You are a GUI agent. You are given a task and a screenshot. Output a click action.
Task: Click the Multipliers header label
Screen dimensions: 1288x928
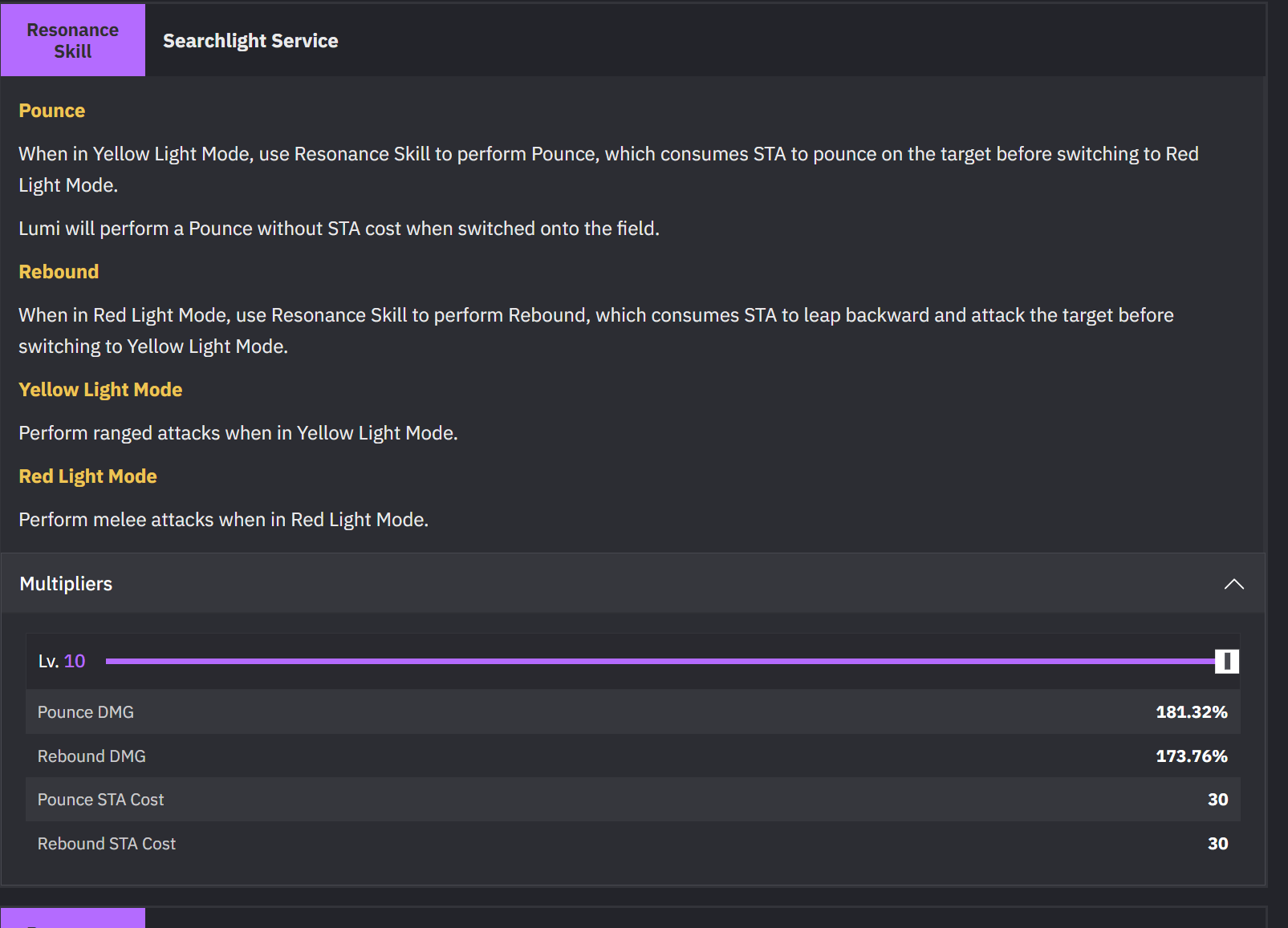click(x=66, y=584)
